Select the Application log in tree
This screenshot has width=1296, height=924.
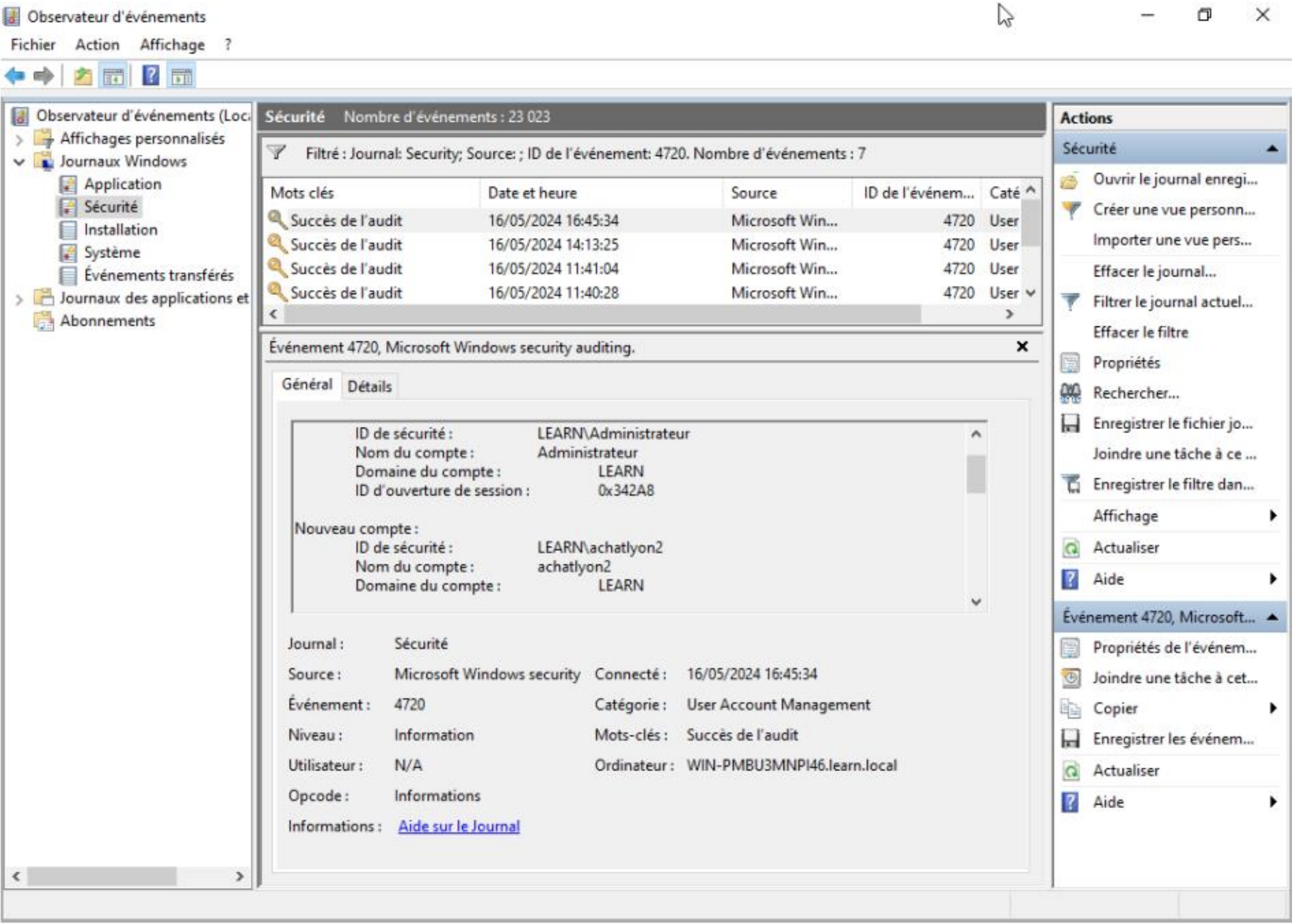(122, 184)
